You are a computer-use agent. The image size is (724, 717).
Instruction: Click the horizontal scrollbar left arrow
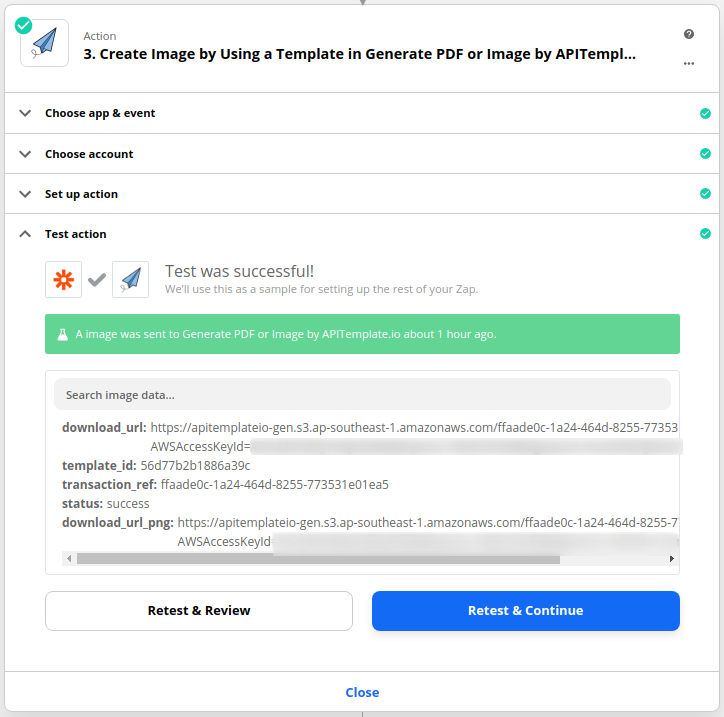pyautogui.click(x=69, y=559)
